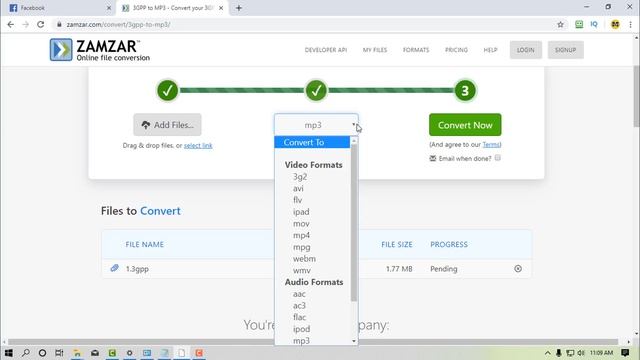640x360 pixels.
Task: Click the paperclip icon beside 1.3gpp
Action: pyautogui.click(x=115, y=268)
